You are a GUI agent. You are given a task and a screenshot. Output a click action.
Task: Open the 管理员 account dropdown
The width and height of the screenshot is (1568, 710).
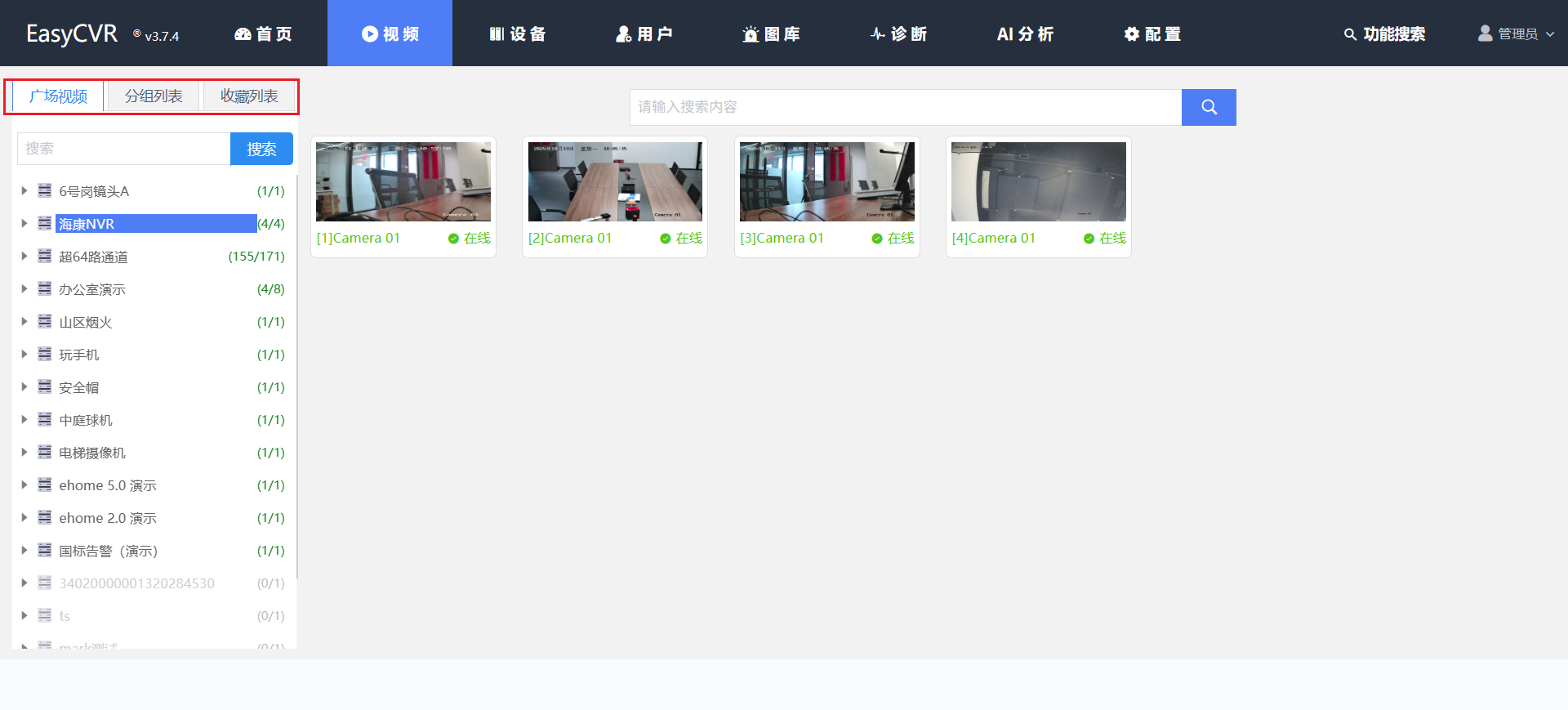(1517, 33)
